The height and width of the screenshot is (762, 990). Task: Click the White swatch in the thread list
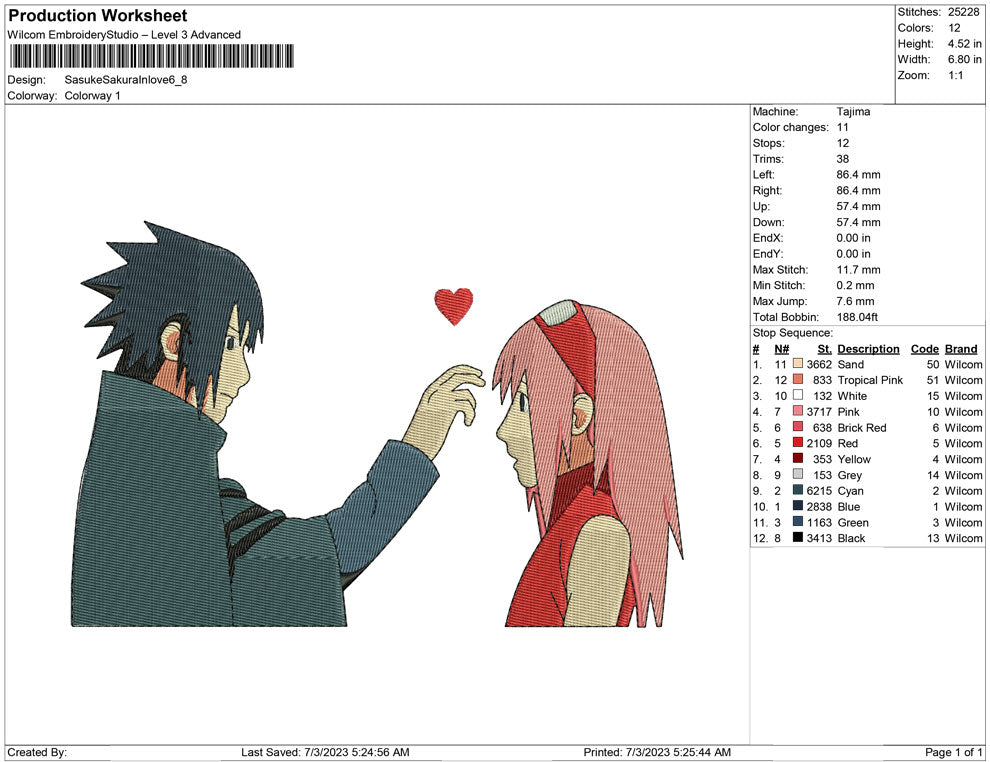797,396
